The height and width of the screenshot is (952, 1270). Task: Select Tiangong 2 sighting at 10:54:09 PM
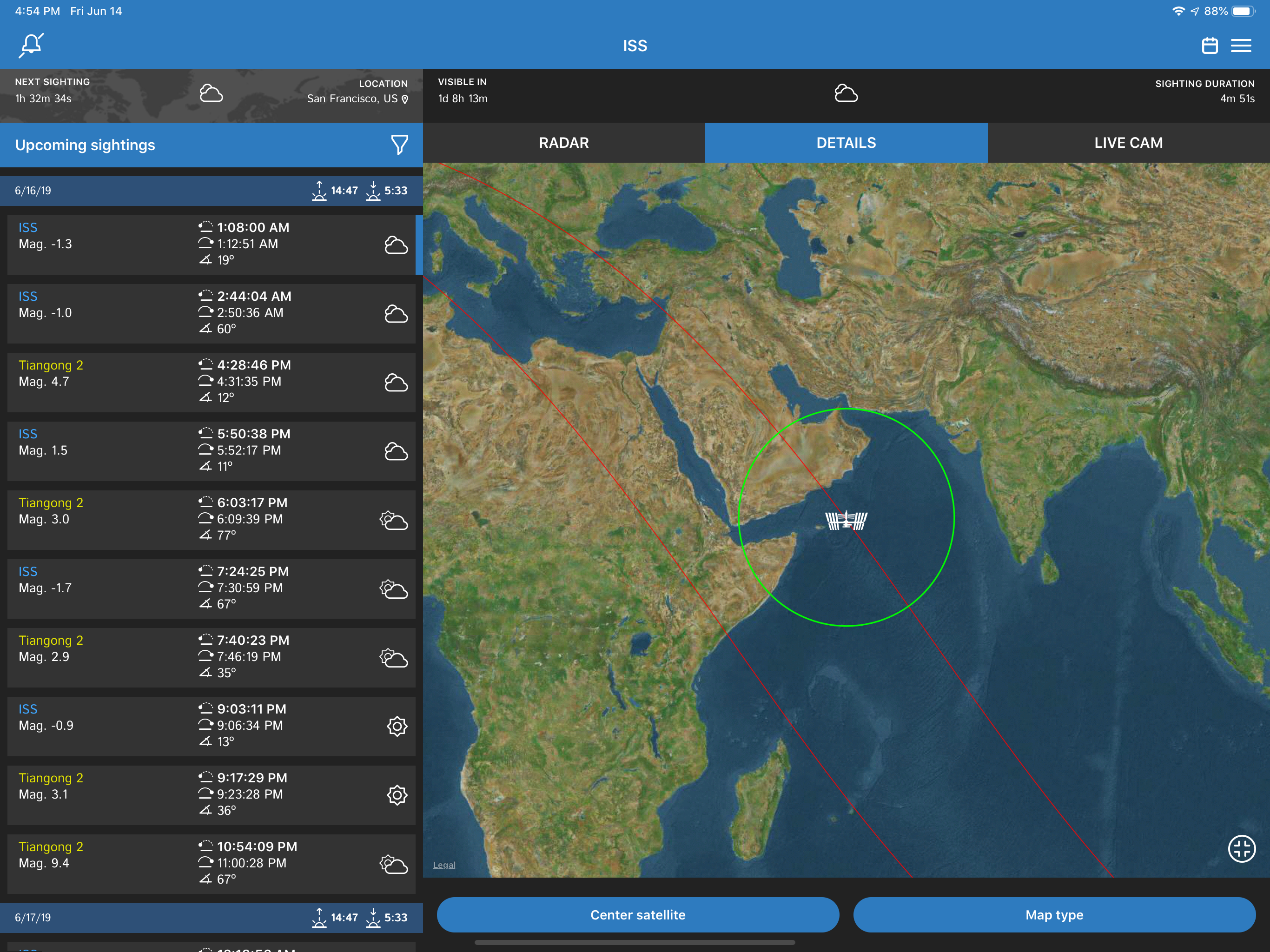(212, 863)
